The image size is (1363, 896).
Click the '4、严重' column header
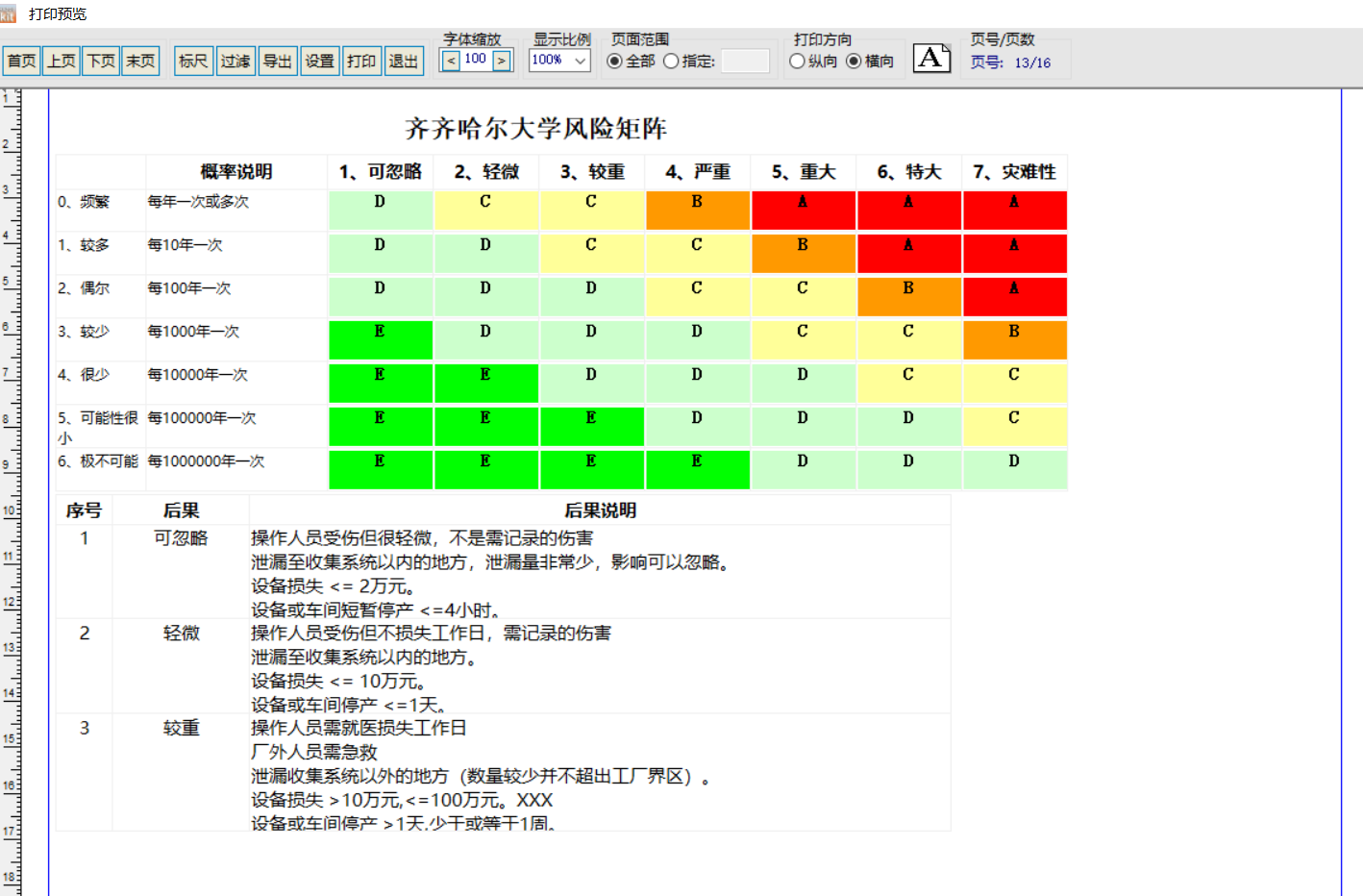pos(698,172)
